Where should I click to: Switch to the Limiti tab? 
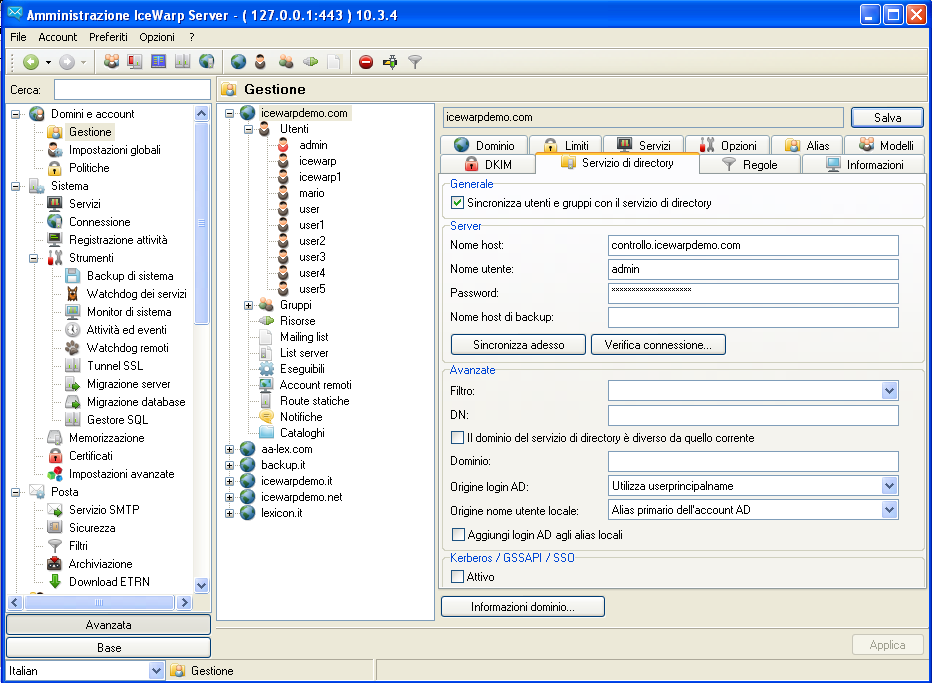565,145
